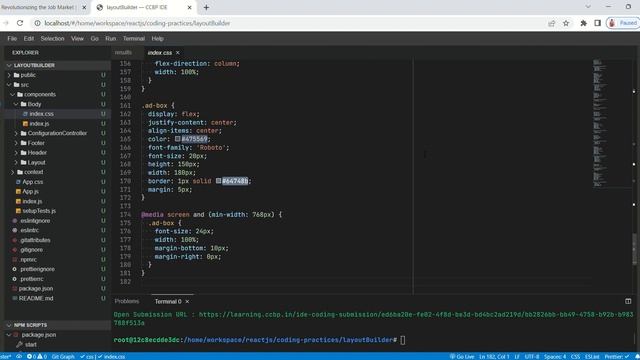The image size is (640, 360).
Task: Open Git Graph from the status bar
Action: [x=63, y=356]
